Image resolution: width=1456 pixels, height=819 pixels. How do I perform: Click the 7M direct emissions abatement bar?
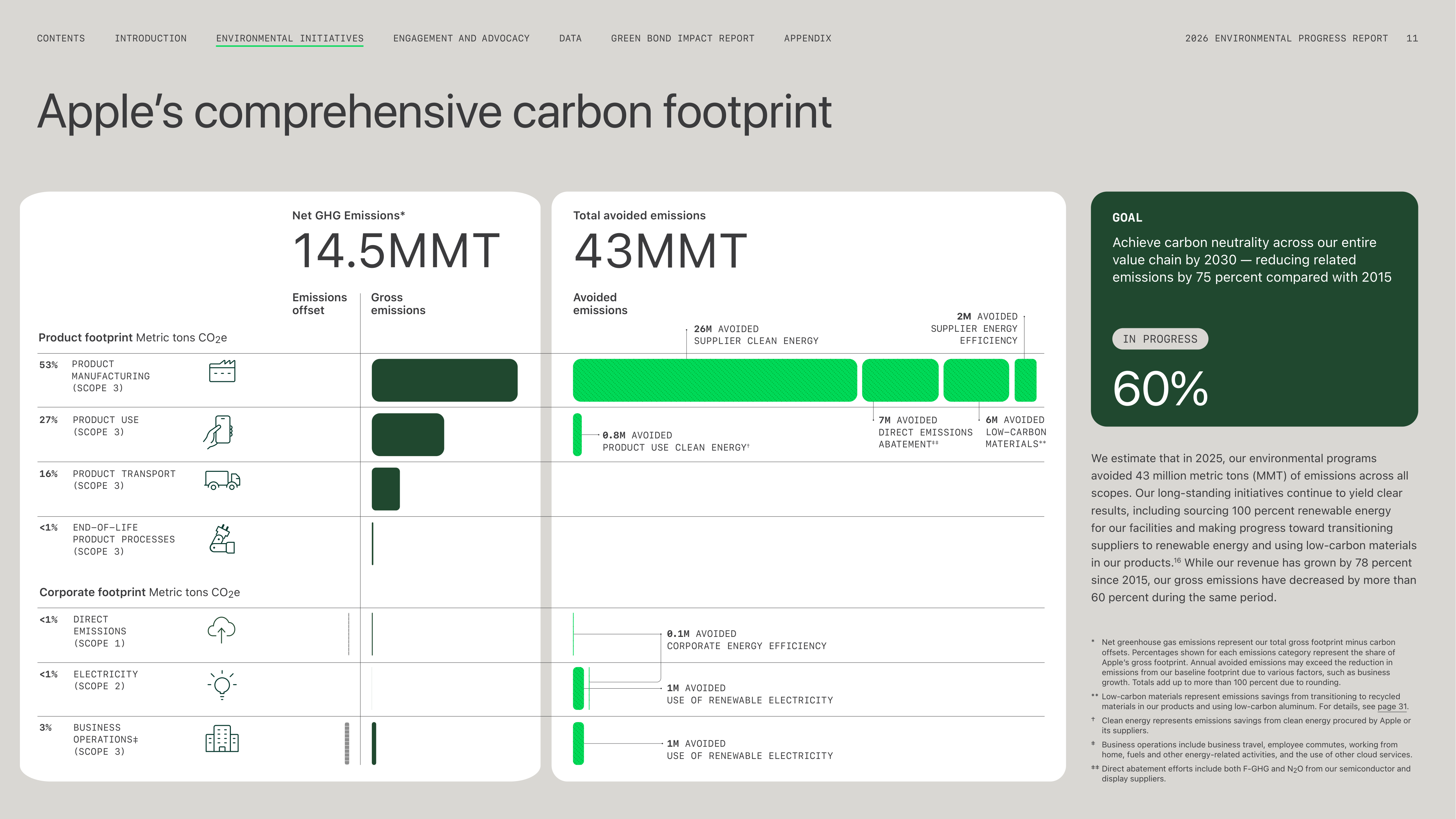tap(900, 380)
